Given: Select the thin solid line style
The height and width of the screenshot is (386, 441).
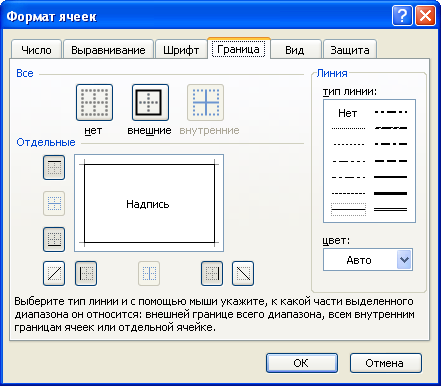Looking at the screenshot, I should (x=348, y=210).
